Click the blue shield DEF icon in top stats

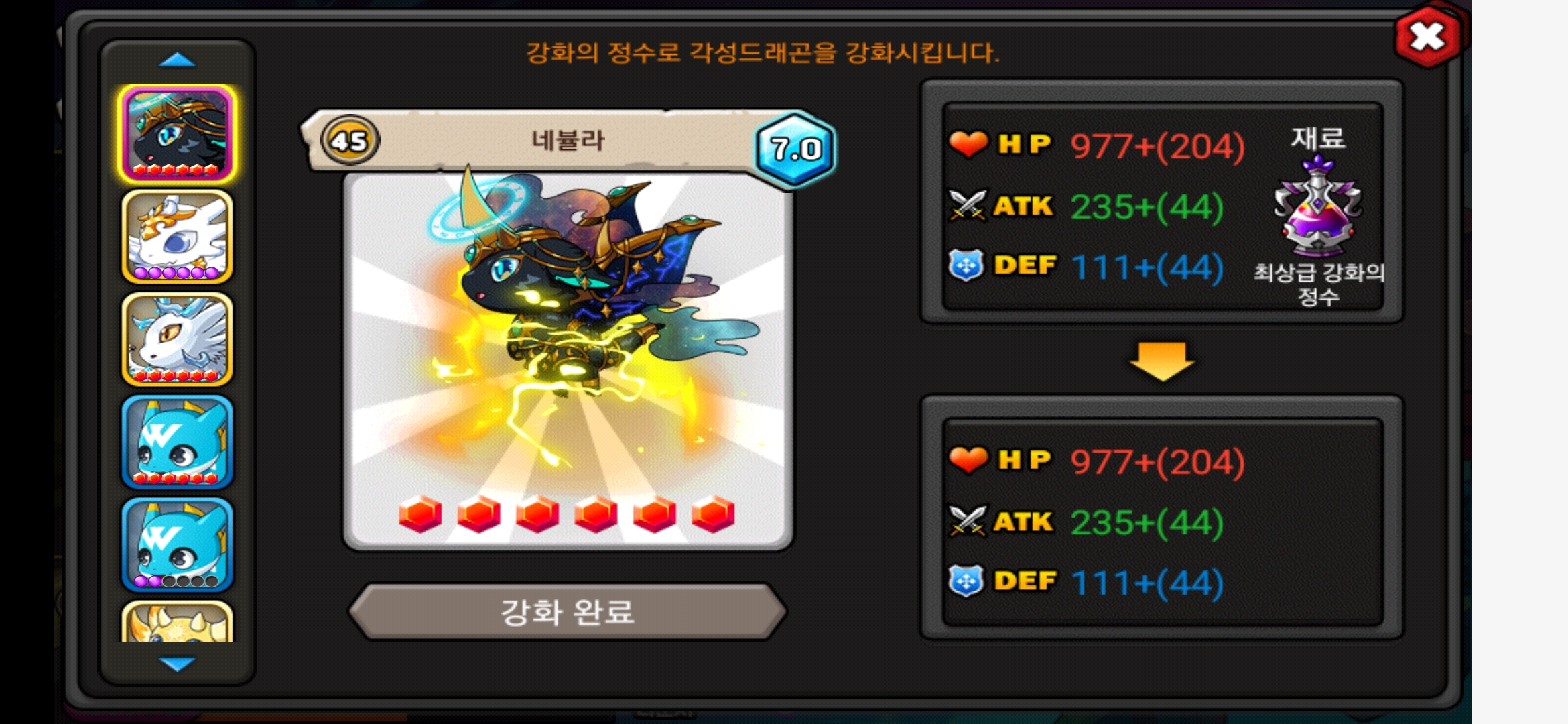coord(966,265)
